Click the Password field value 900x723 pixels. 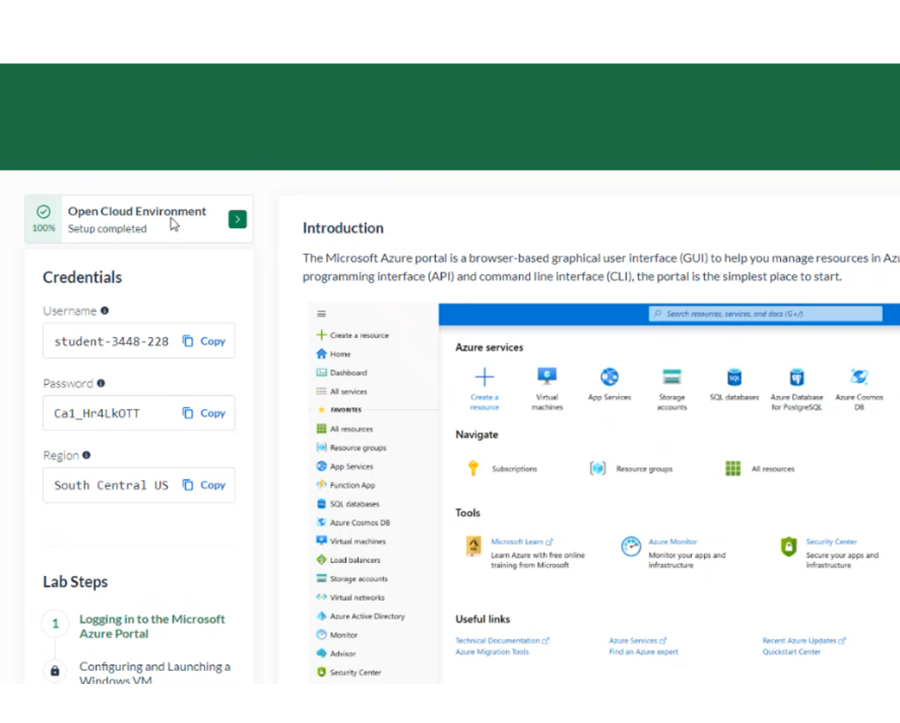click(97, 413)
